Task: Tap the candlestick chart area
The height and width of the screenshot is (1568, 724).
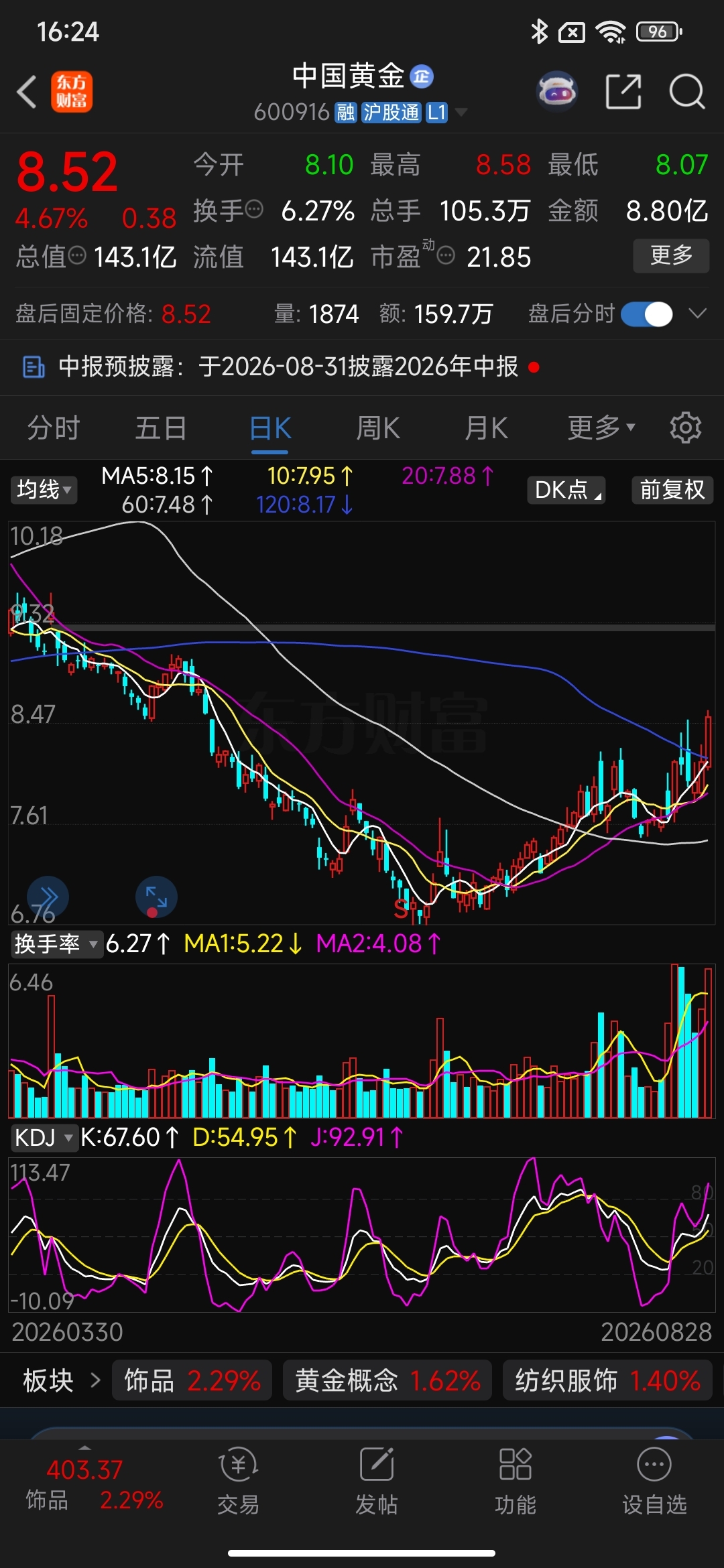Action: click(x=362, y=723)
